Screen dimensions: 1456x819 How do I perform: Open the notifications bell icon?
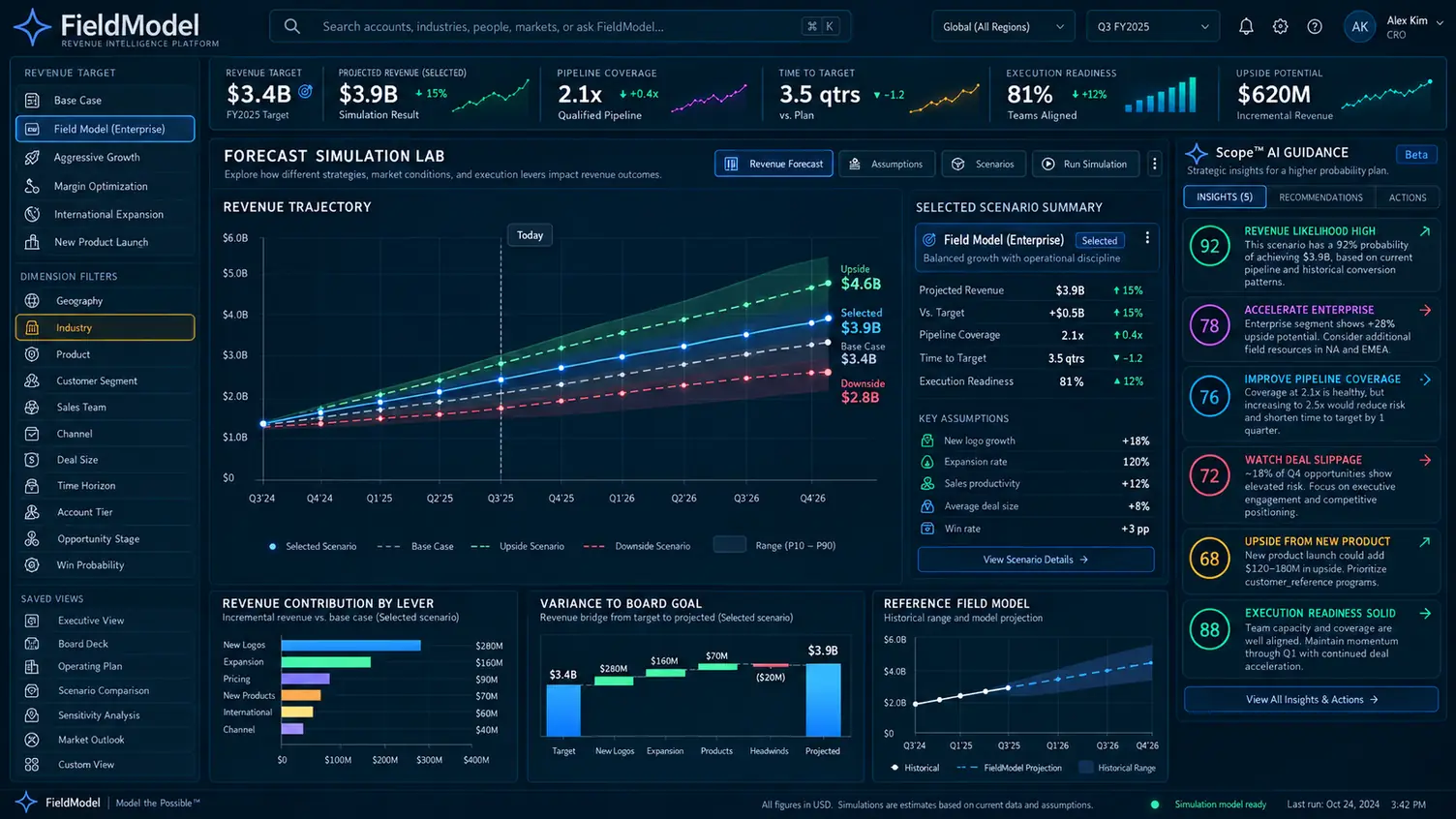coord(1246,27)
